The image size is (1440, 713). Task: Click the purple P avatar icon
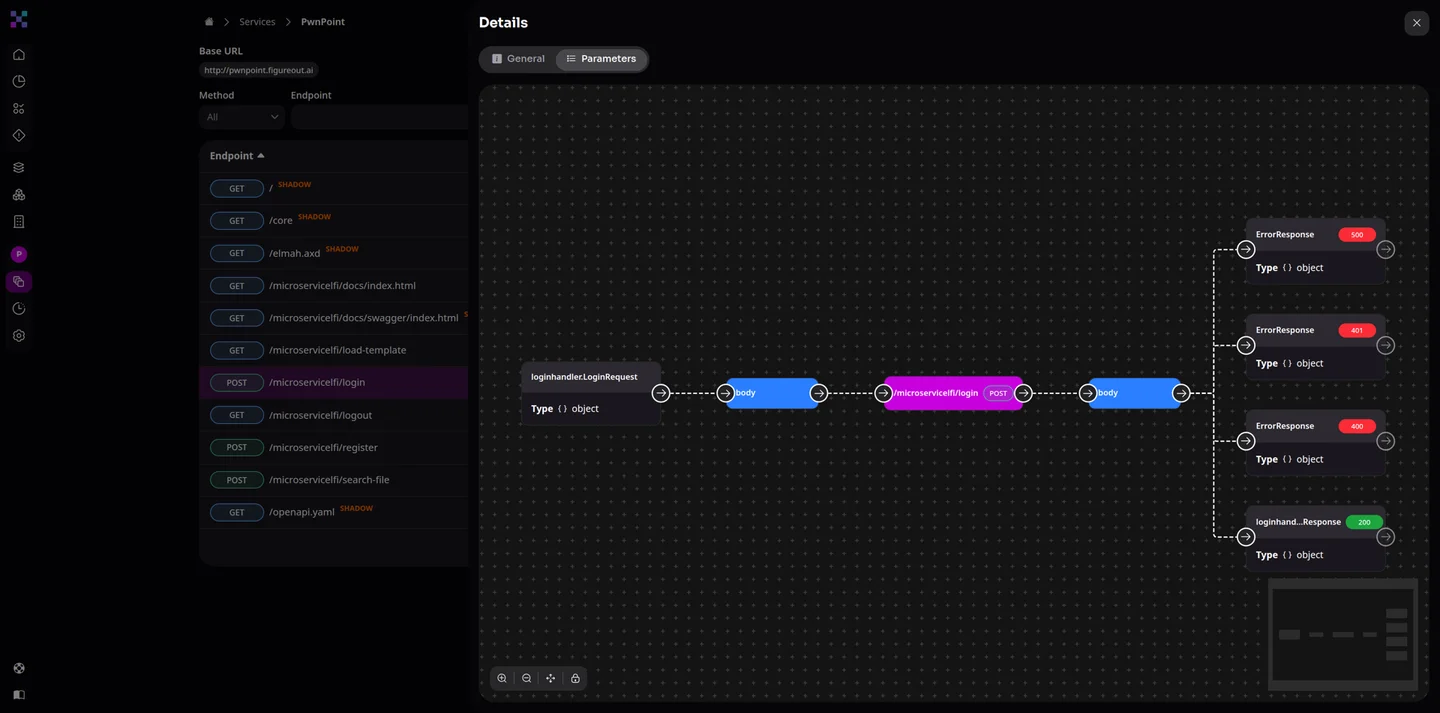(19, 255)
